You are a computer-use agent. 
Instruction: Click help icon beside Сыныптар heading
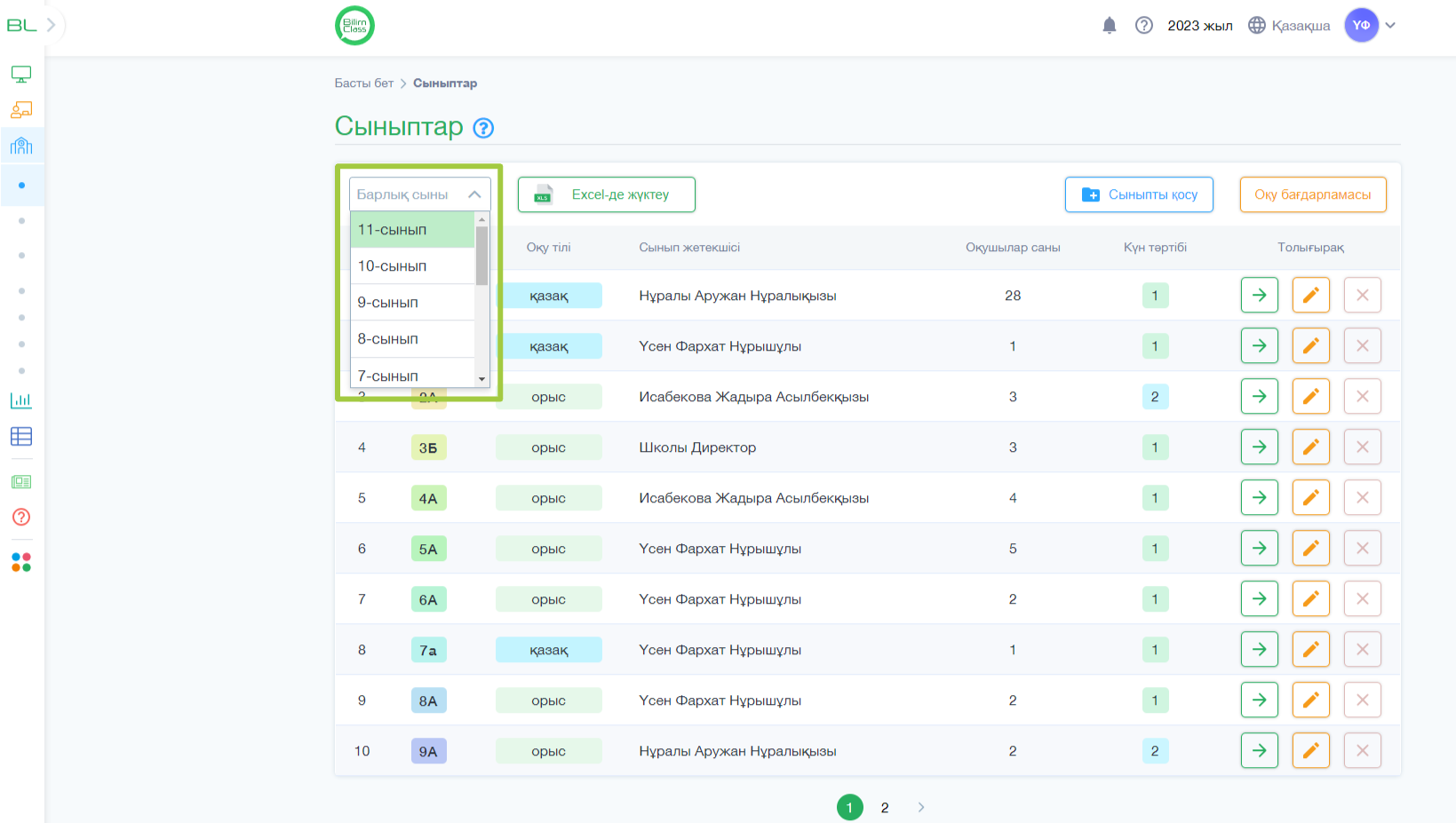point(483,129)
